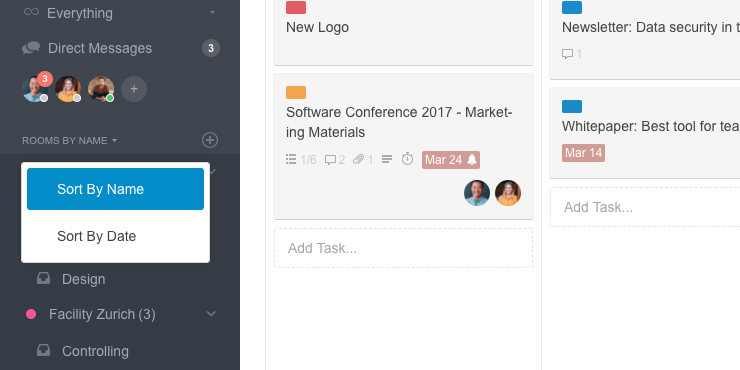The width and height of the screenshot is (740, 370).
Task: Open the Rooms By Name sort dropdown
Action: pyautogui.click(x=69, y=141)
